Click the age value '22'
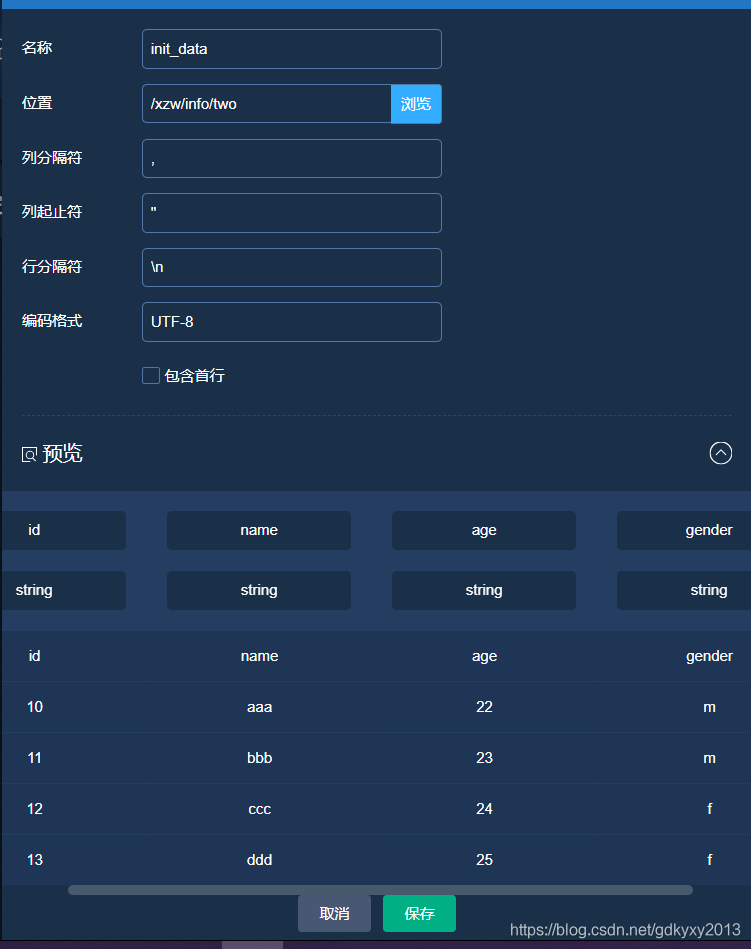 484,707
